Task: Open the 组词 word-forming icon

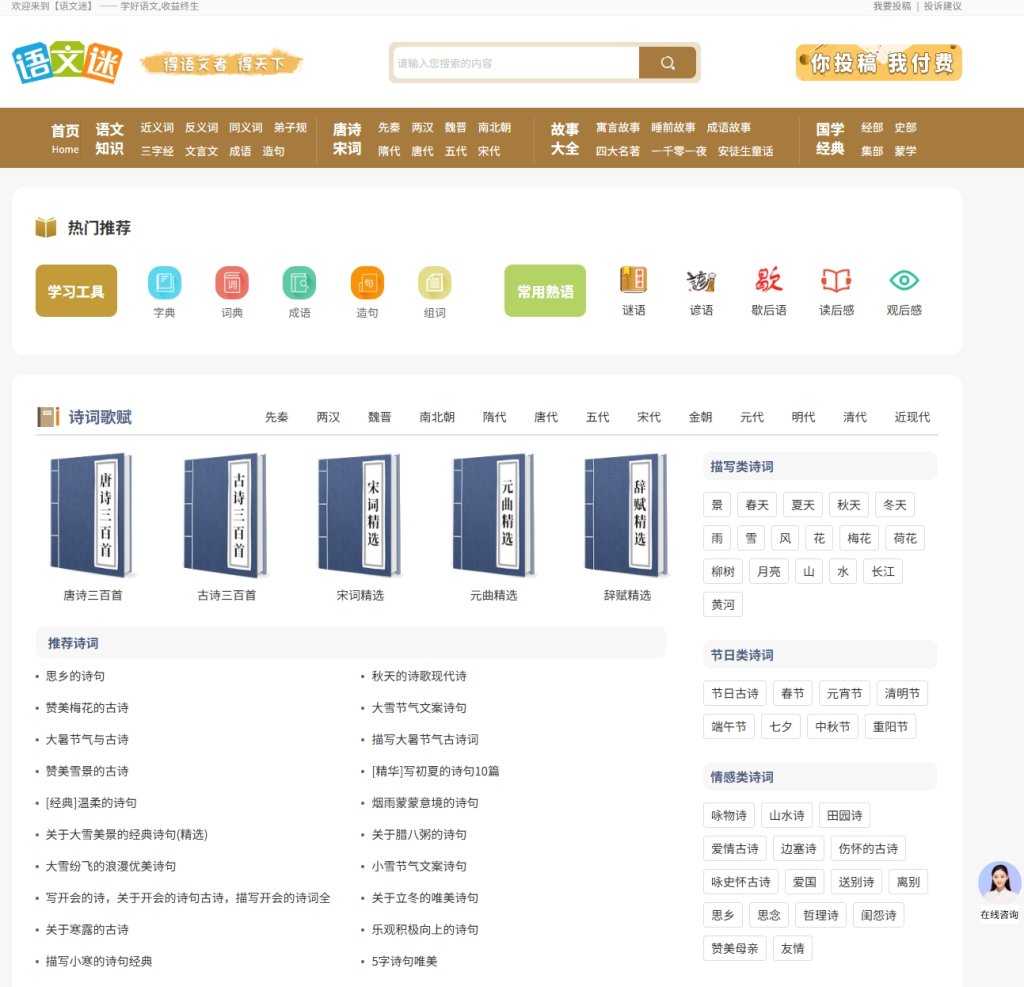Action: coord(434,283)
